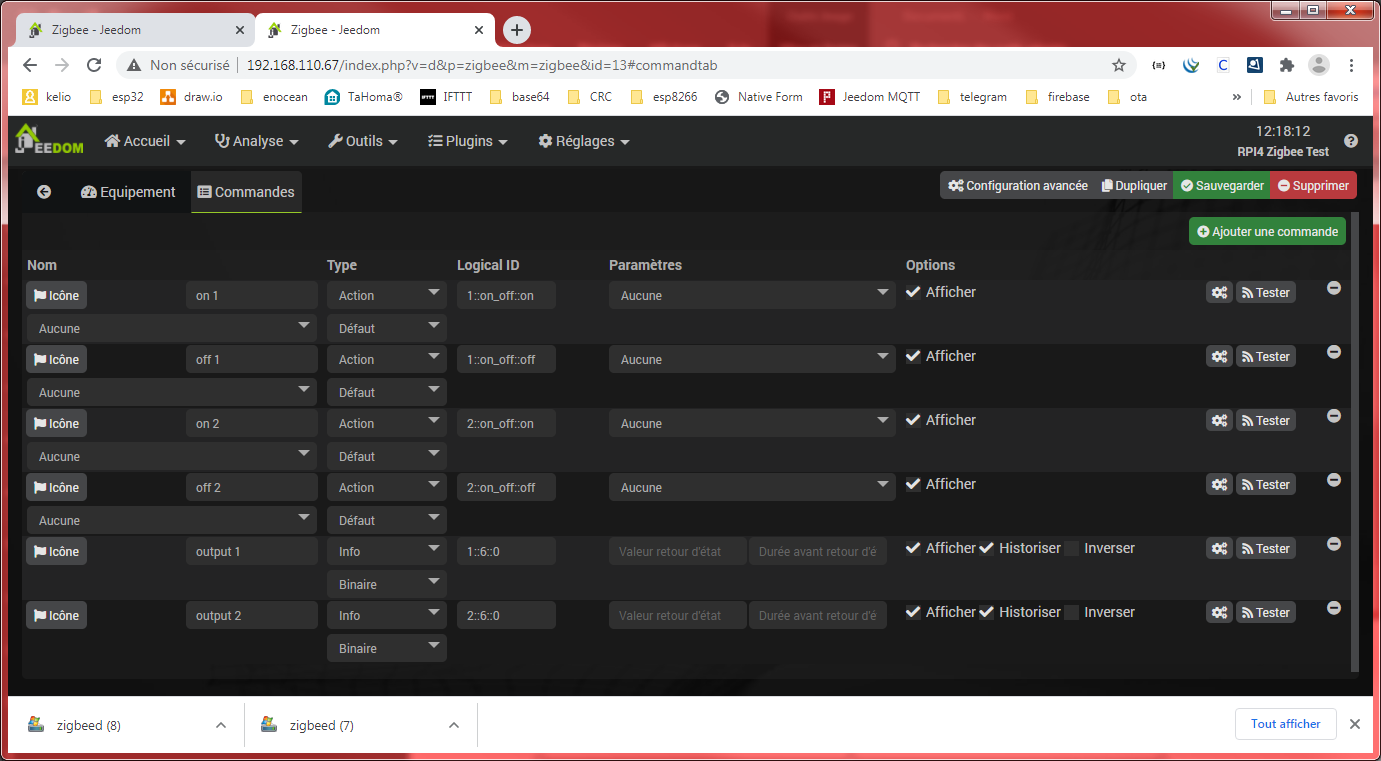Screen dimensions: 1381x761
Task: Open the Aucune dropdown under on 1 name
Action: 172,328
